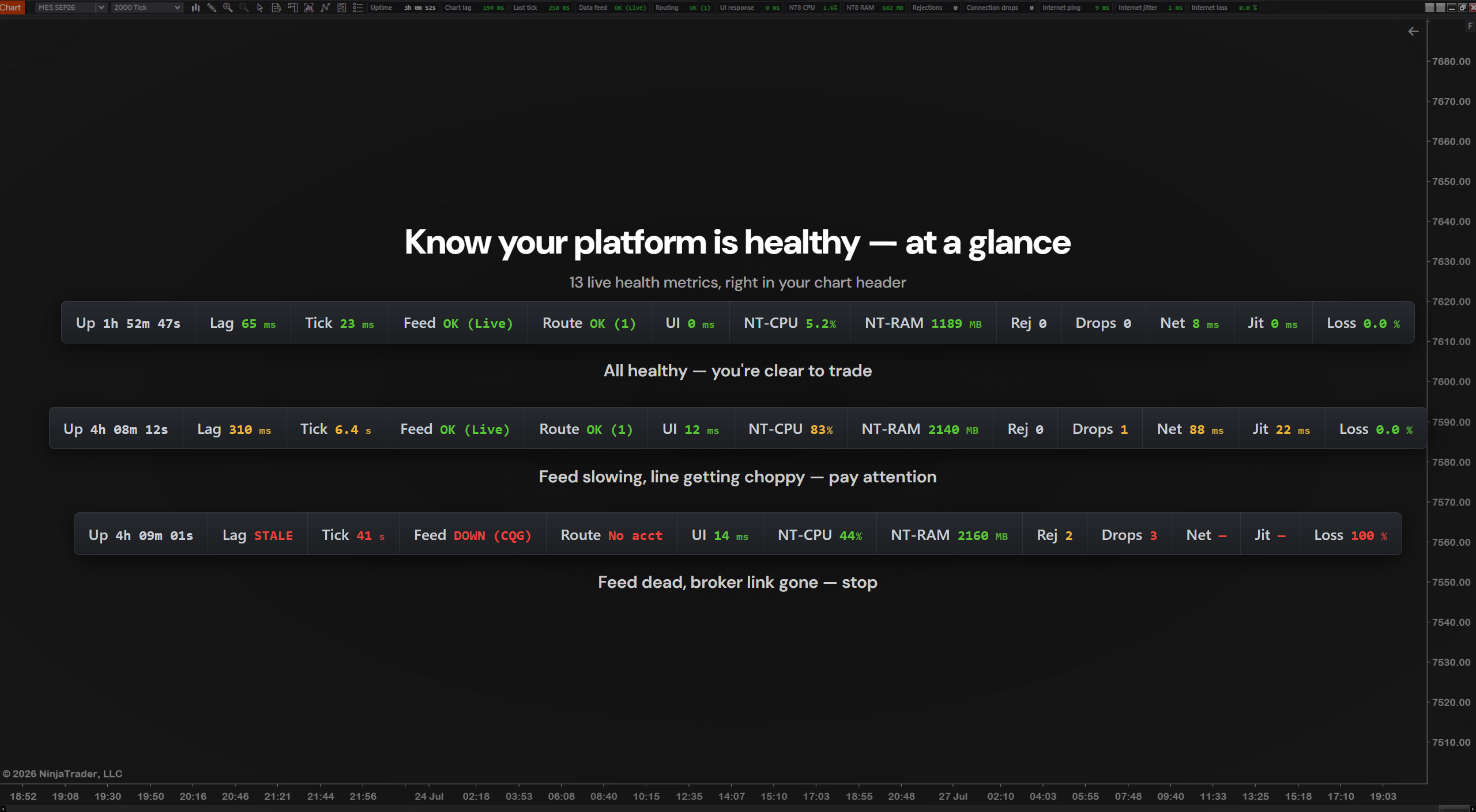This screenshot has height=812, width=1476.
Task: Click the 7600.00 price axis label
Action: click(x=1451, y=382)
